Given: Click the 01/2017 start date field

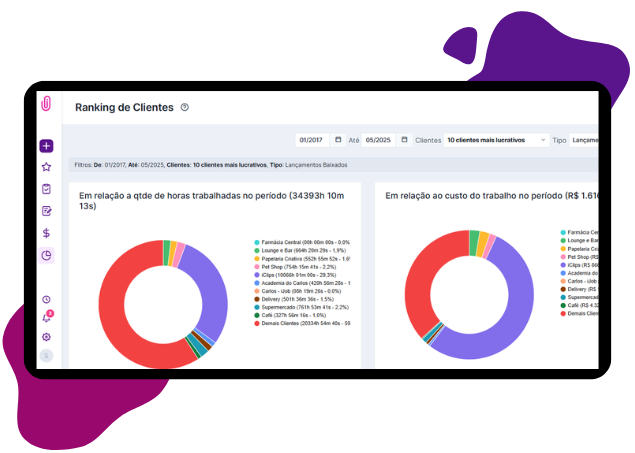Looking at the screenshot, I should pos(314,140).
